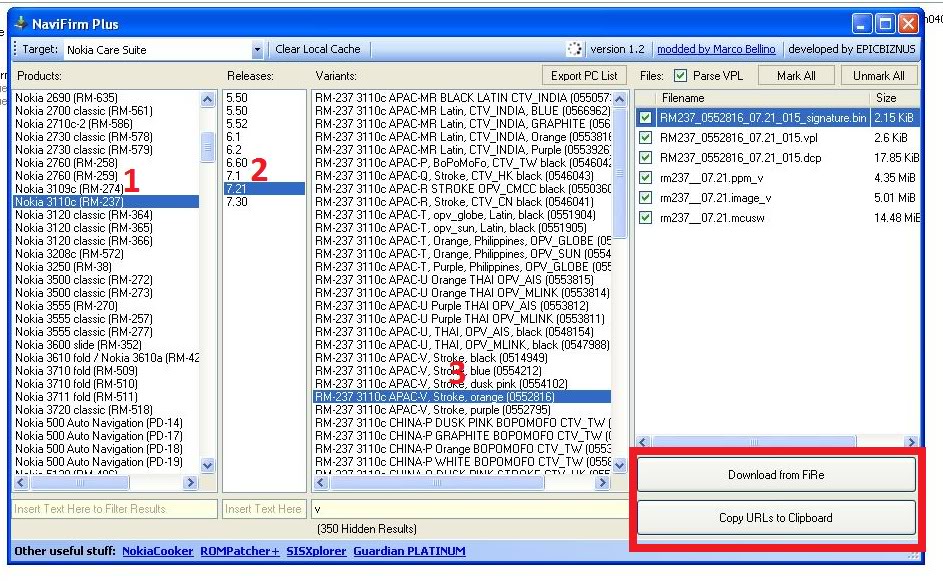Open the Guardian PLATINUM link

(410, 551)
